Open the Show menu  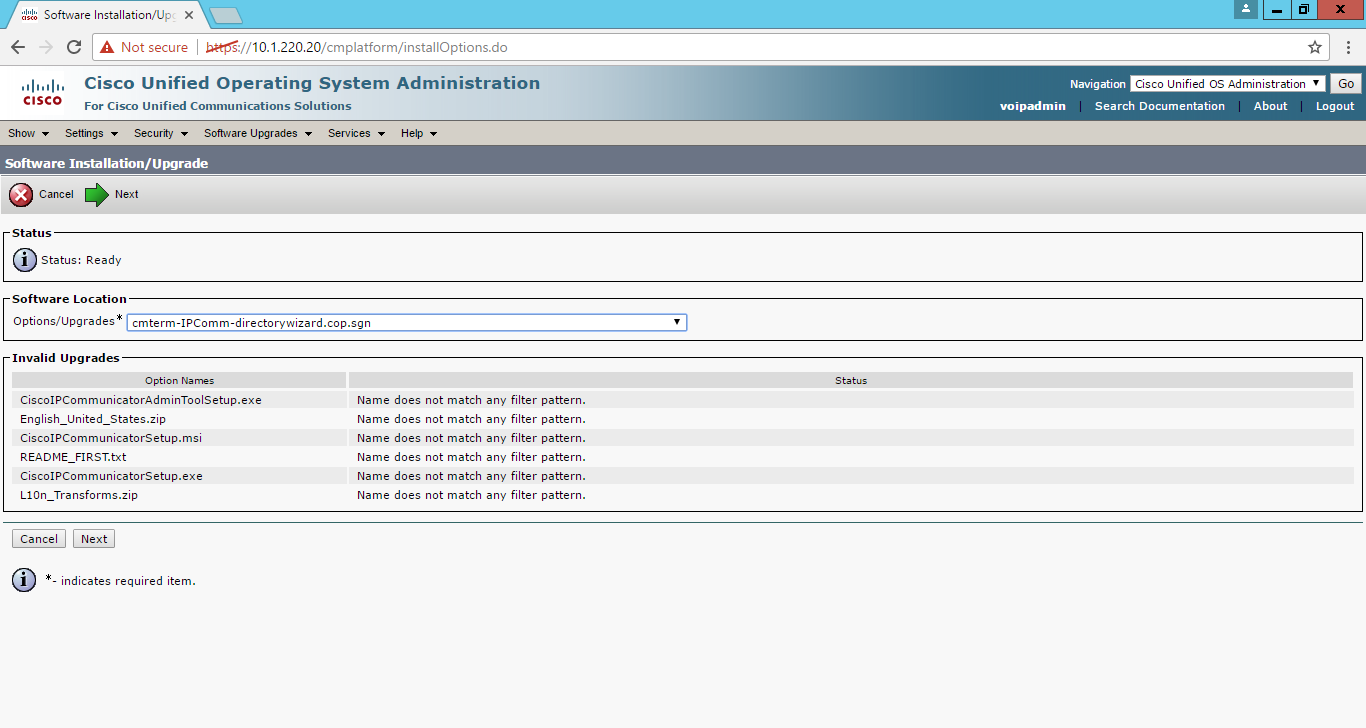[28, 133]
